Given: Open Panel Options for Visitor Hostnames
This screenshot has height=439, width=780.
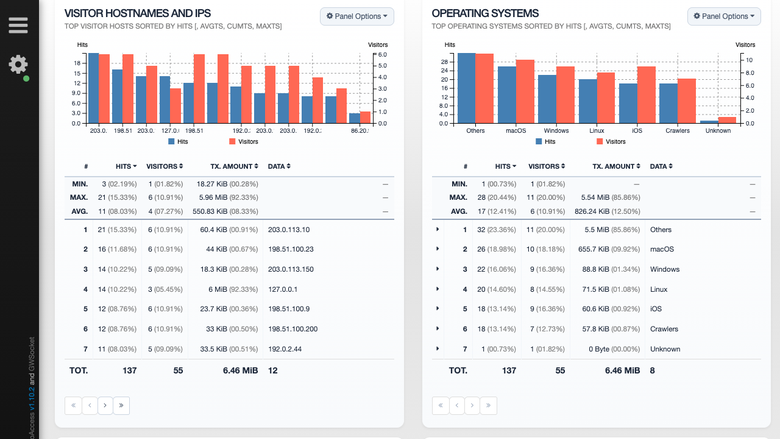Looking at the screenshot, I should [x=357, y=16].
